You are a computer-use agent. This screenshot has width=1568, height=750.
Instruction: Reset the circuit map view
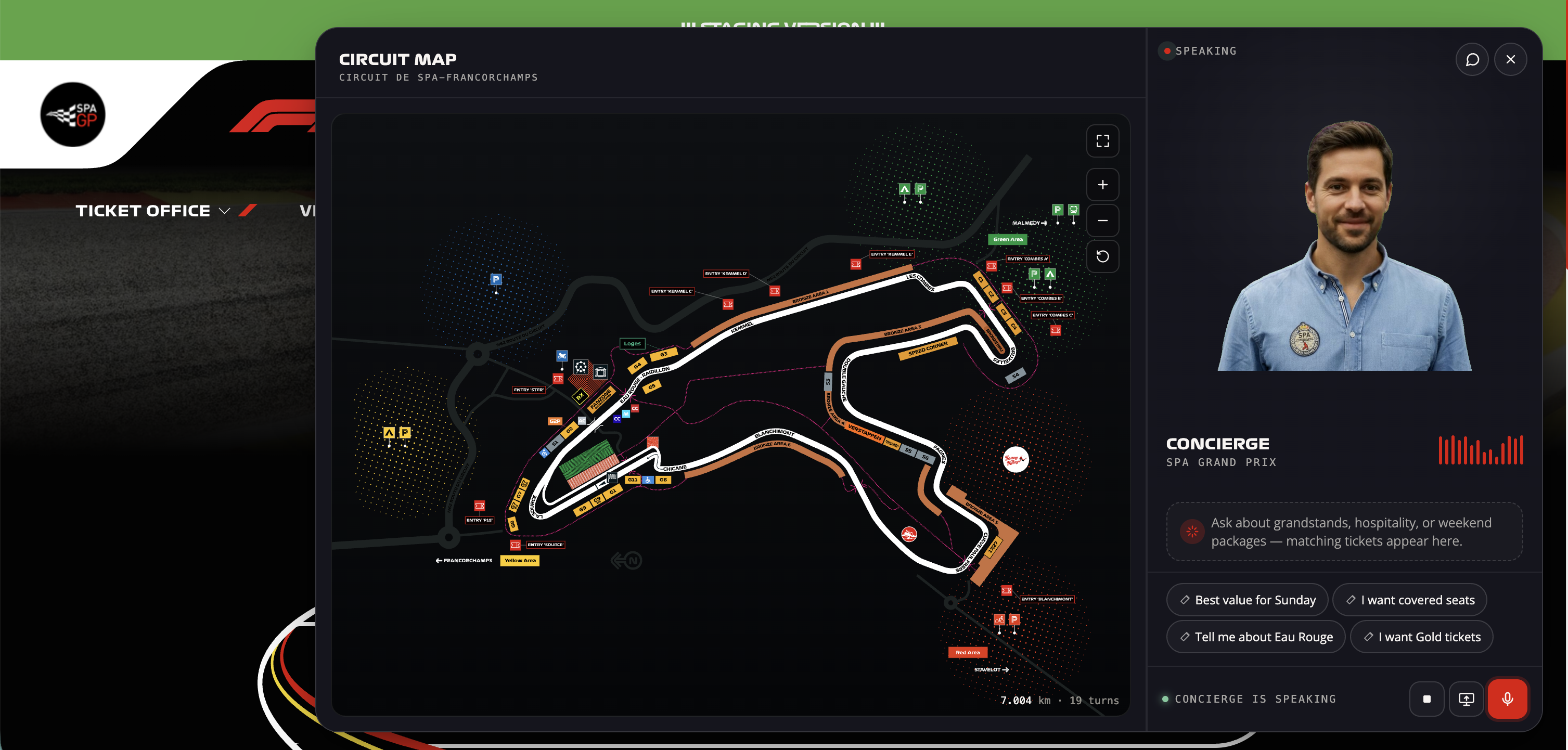[x=1102, y=256]
